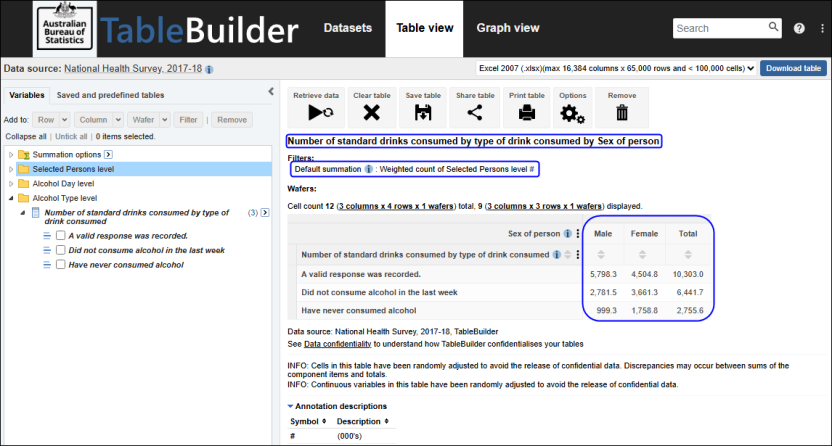Click the info icon next to Sex of person
This screenshot has height=446, width=832.
567,234
